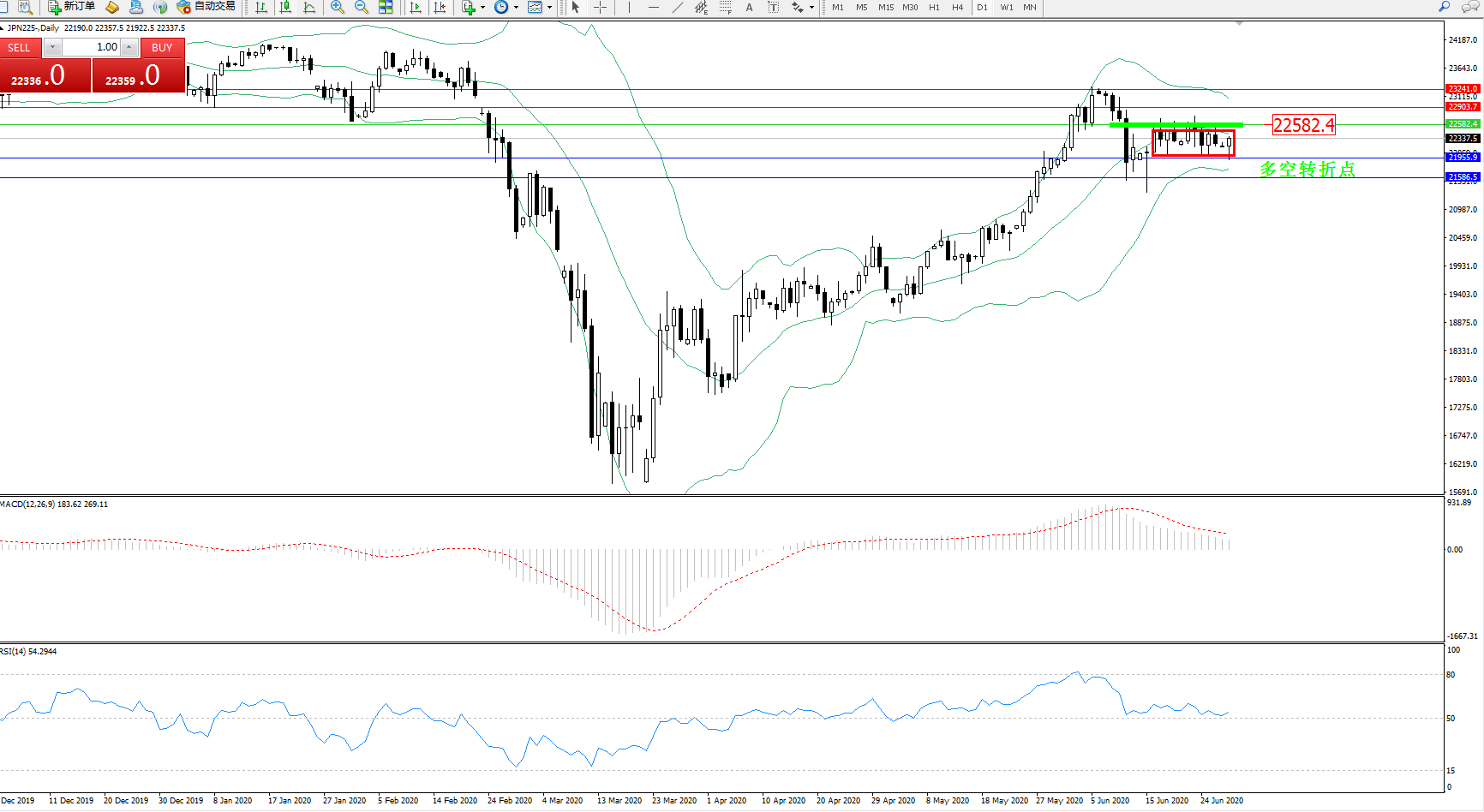Expand the periodicity clock dropdown
The image size is (1484, 812).
coord(516,7)
